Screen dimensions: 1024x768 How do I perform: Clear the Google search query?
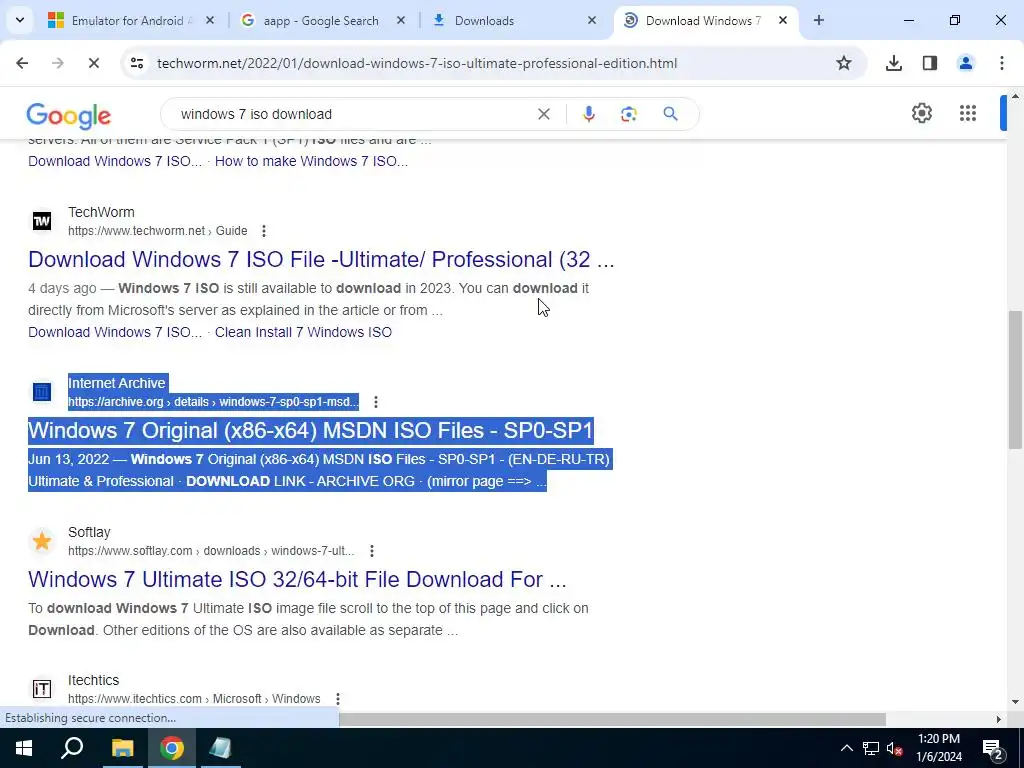543,114
